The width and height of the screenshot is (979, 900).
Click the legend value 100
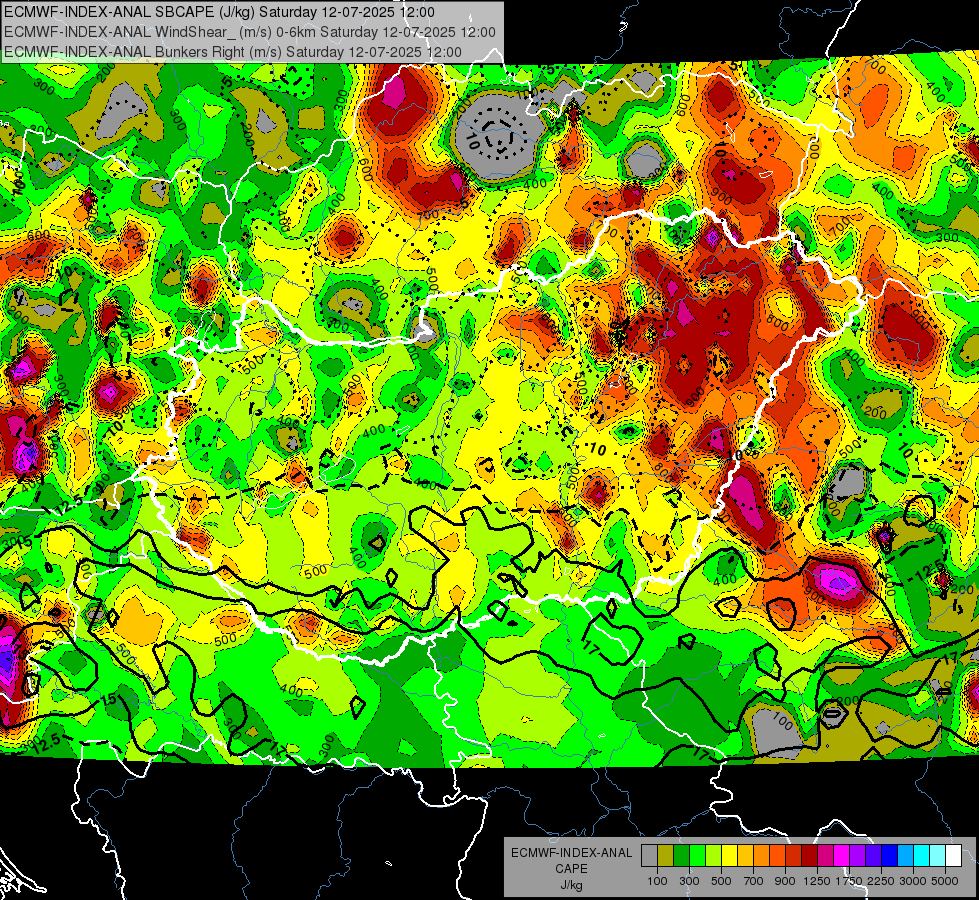[x=657, y=881]
